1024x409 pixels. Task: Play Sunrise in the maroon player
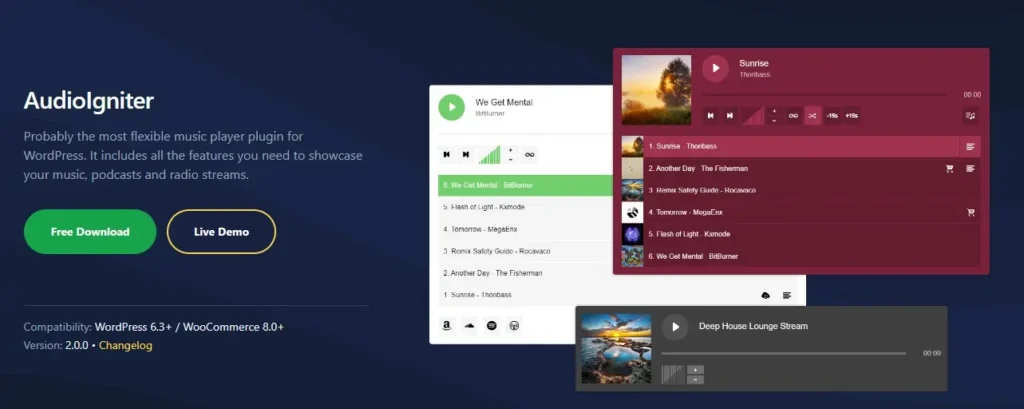[716, 68]
